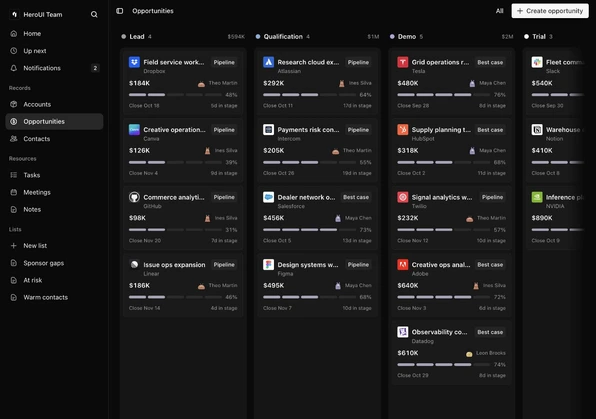Click the Pipeline tag on Field service card
Screen dimensions: 596x419
click(224, 62)
